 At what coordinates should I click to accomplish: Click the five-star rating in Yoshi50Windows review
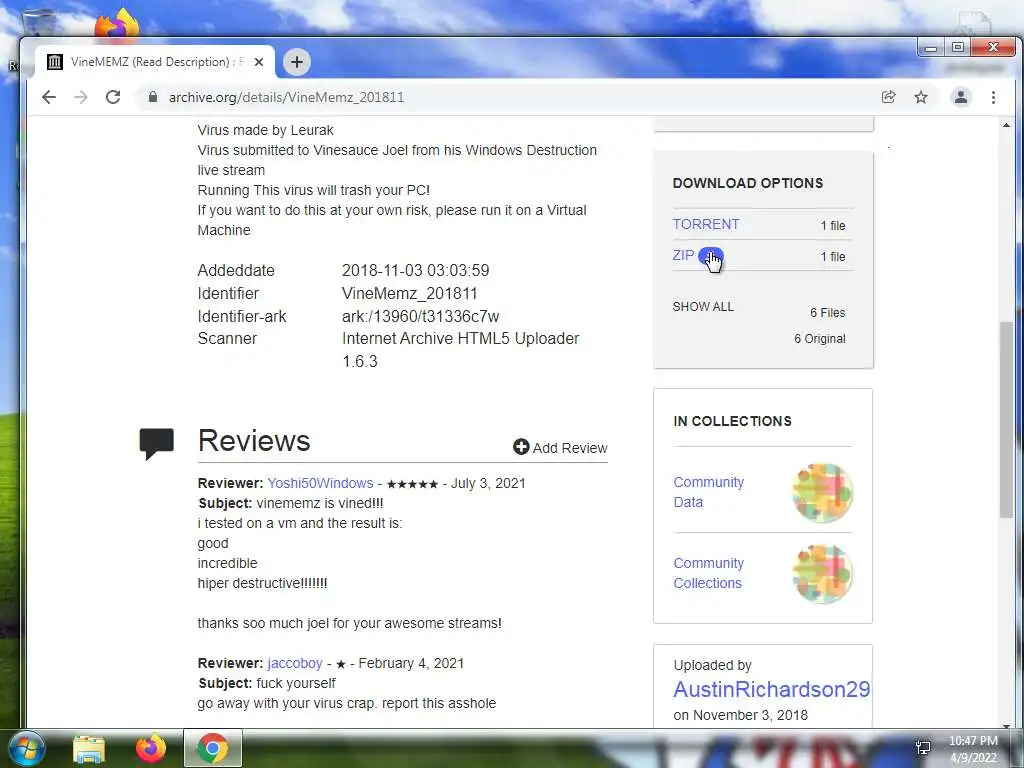coord(412,484)
